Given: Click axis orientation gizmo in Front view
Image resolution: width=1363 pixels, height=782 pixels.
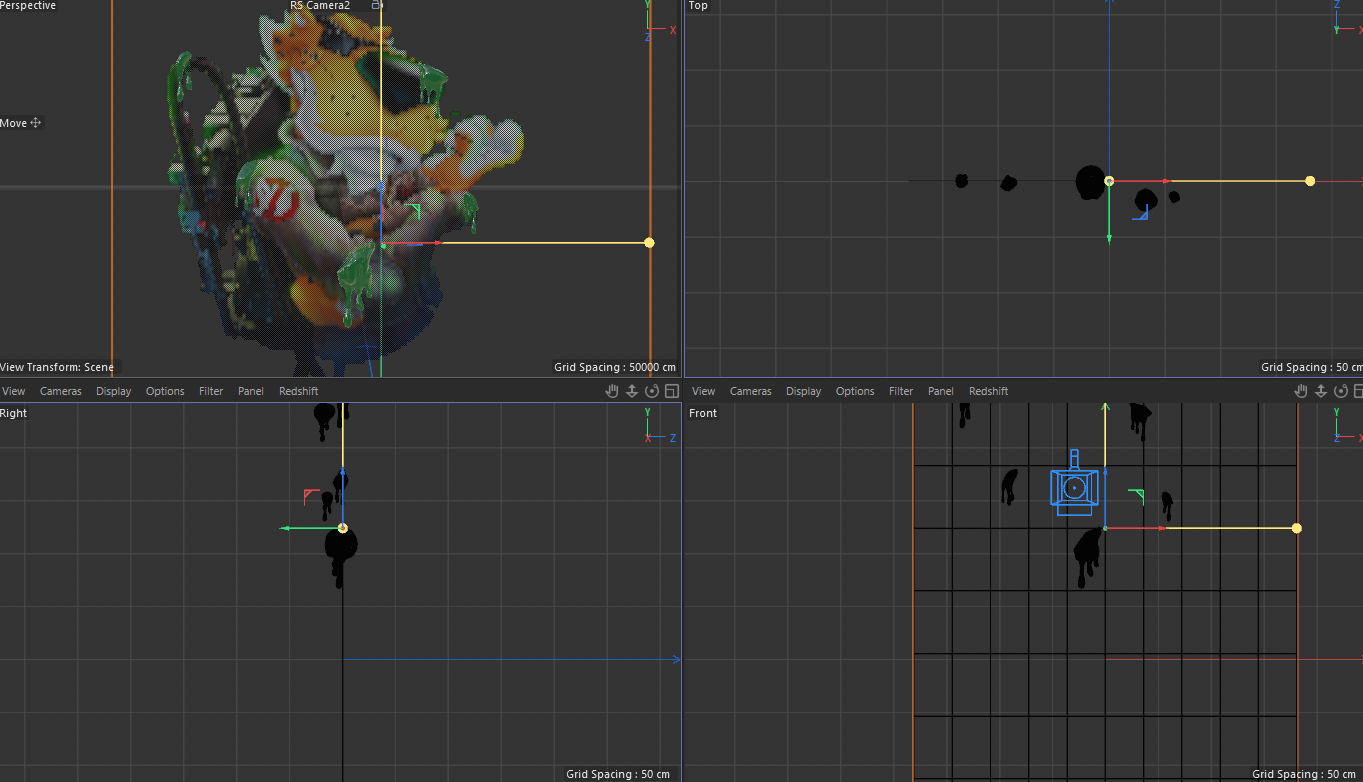Looking at the screenshot, I should click(1348, 425).
